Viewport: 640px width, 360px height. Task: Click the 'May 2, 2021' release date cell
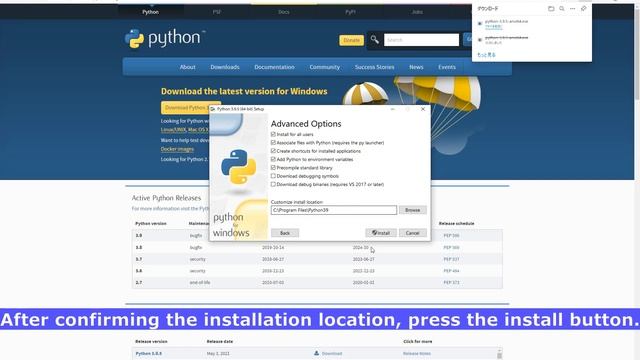(x=218, y=353)
